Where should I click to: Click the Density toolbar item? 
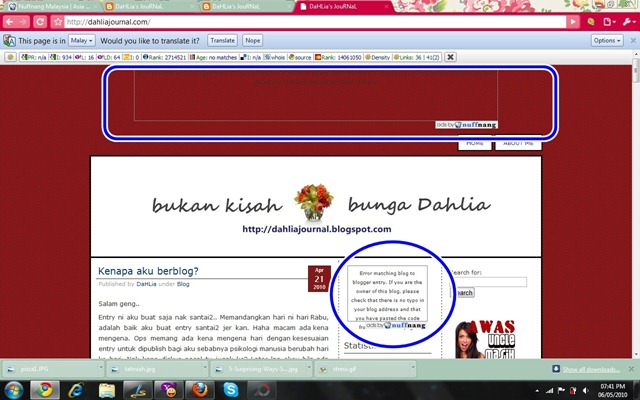tap(378, 57)
